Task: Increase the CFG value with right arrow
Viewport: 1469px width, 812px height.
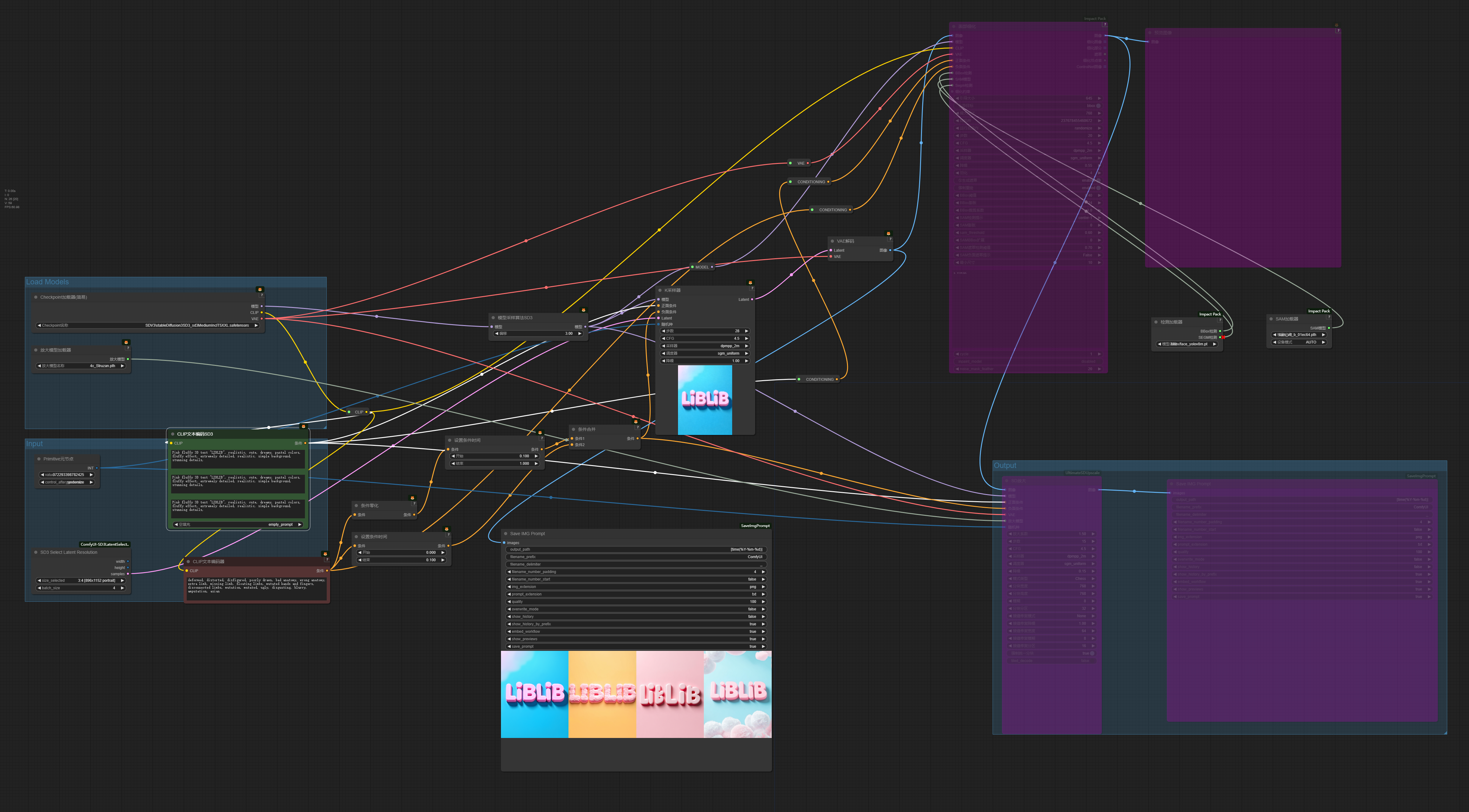Action: click(746, 338)
